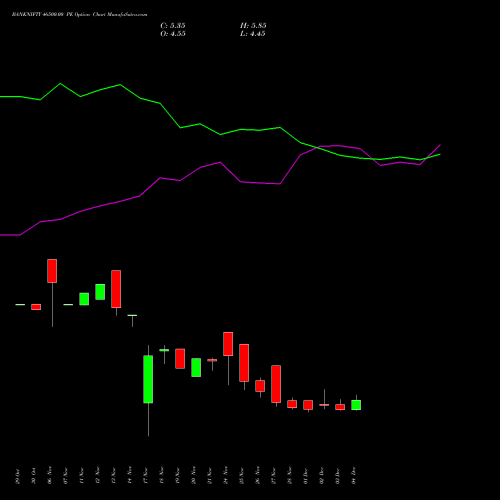Click the 17 Nov date label

(146, 476)
